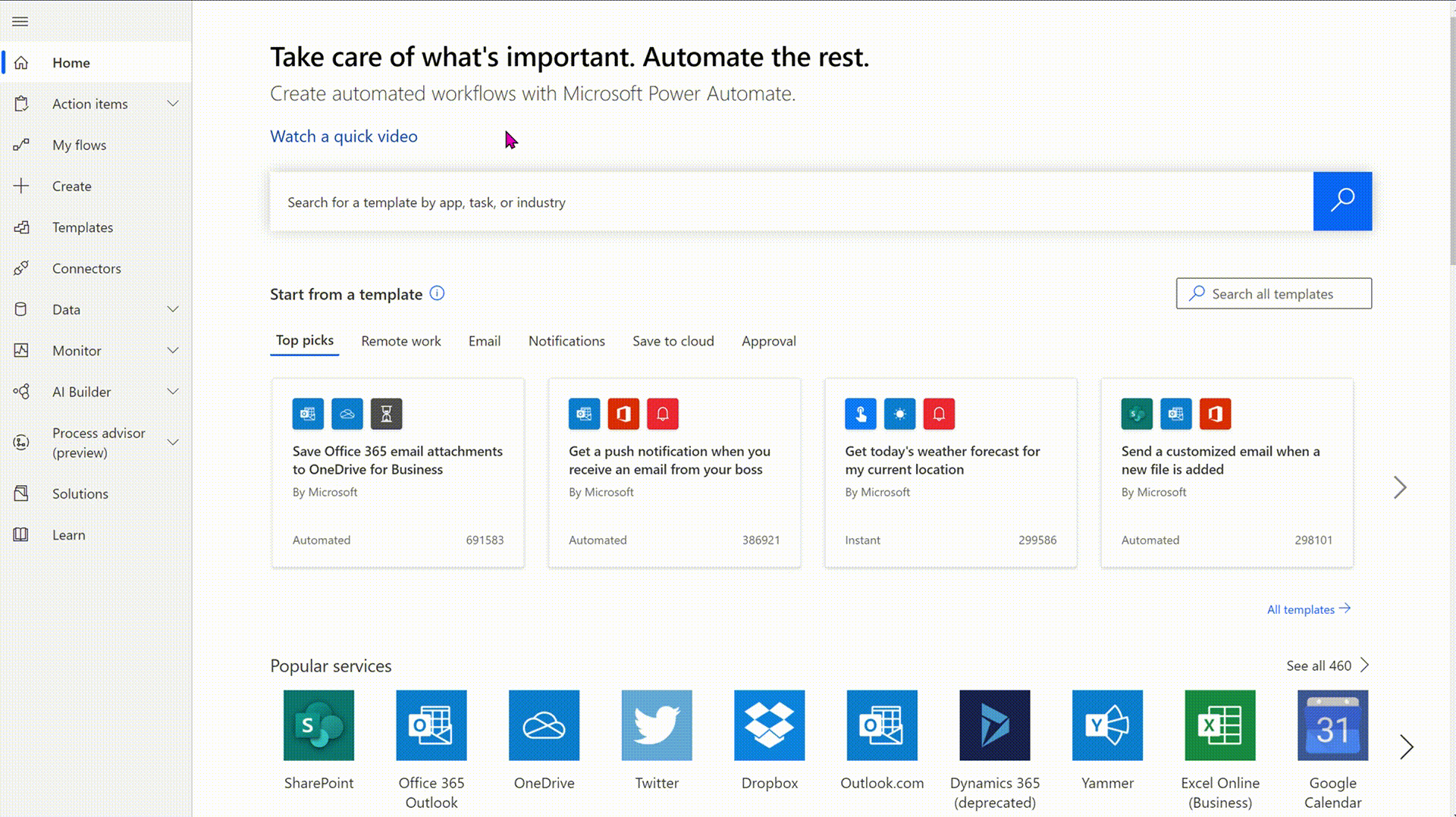Show next template cards with right arrow

pos(1400,487)
